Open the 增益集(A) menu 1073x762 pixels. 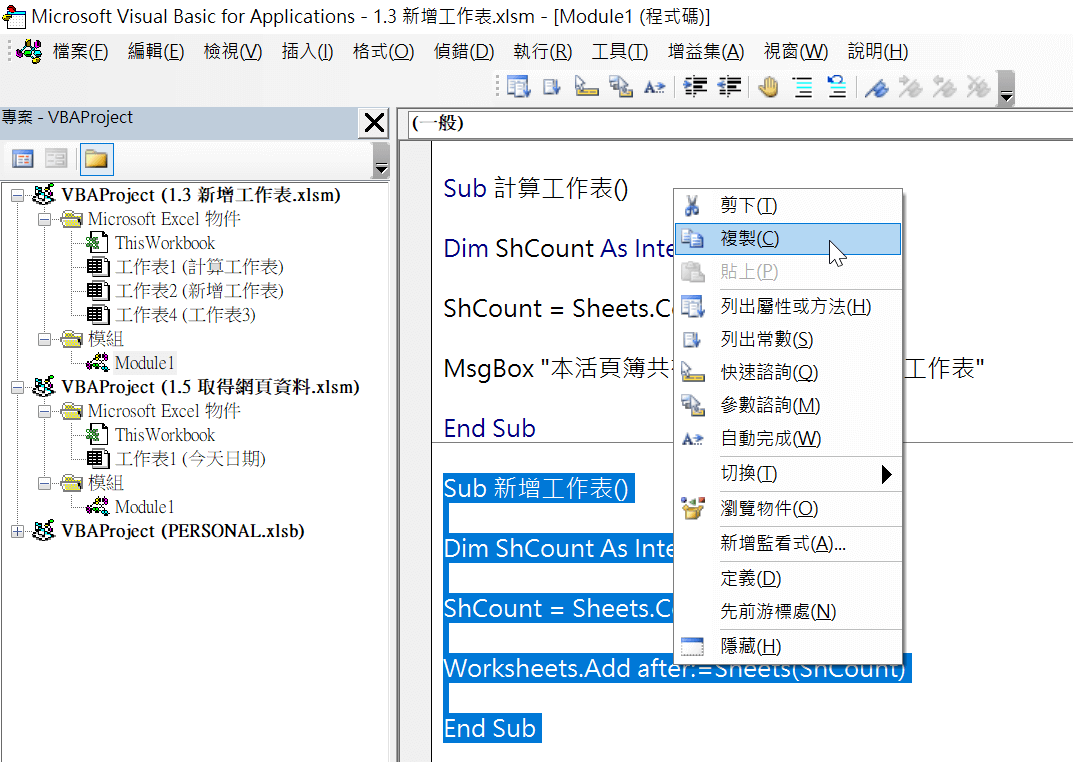coord(706,51)
